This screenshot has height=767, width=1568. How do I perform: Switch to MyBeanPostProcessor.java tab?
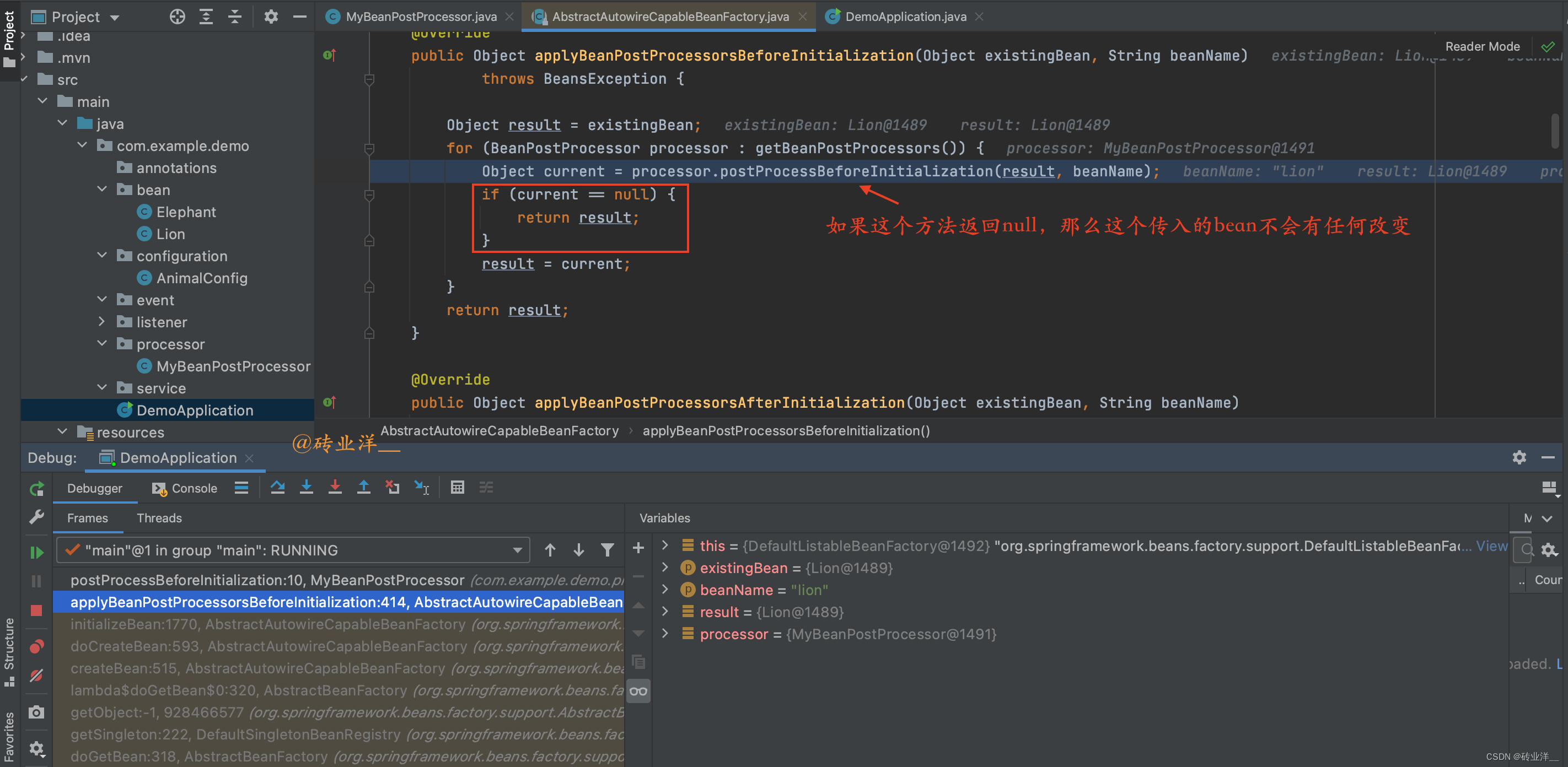[x=421, y=17]
